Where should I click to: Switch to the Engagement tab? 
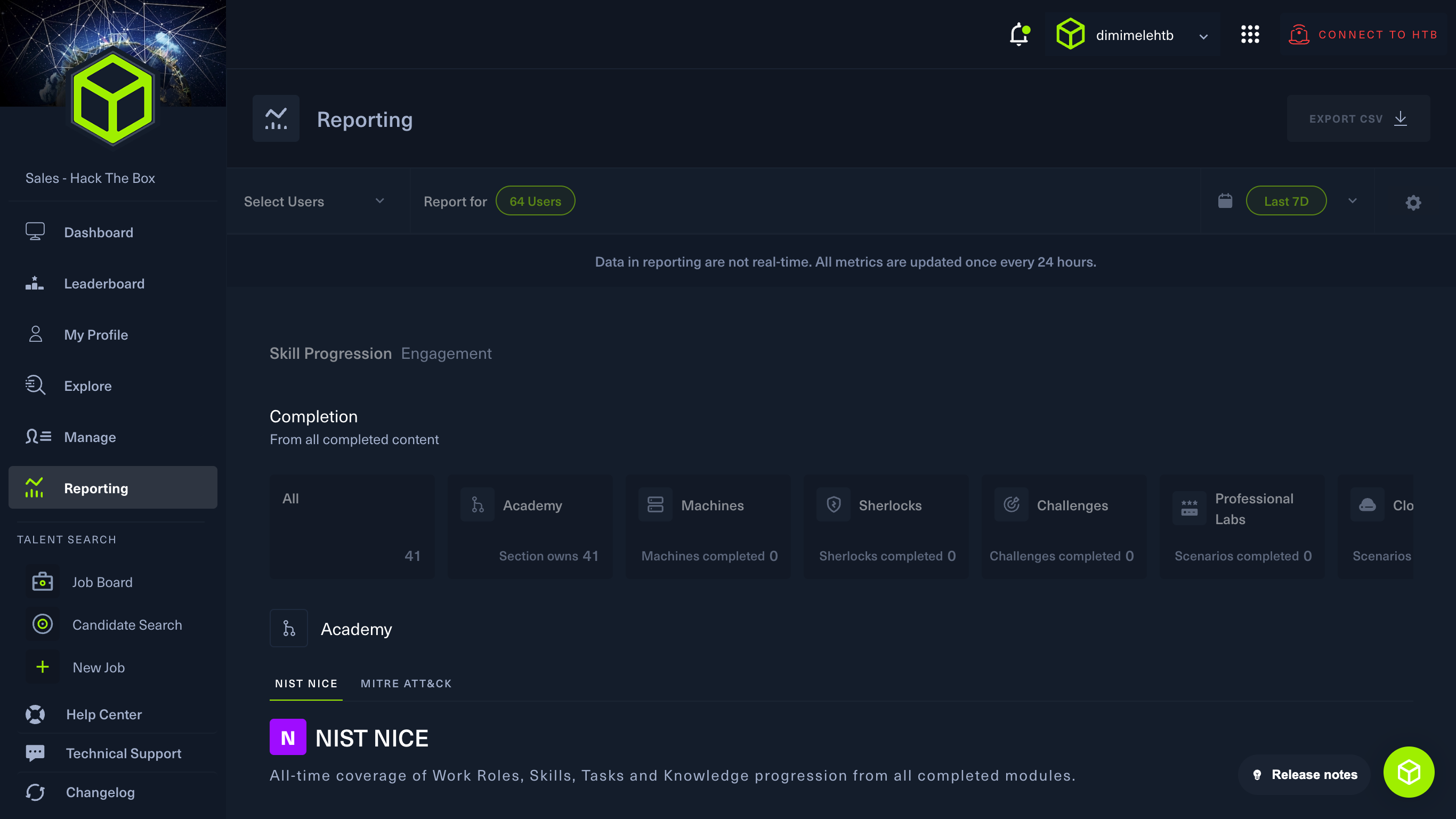[447, 353]
